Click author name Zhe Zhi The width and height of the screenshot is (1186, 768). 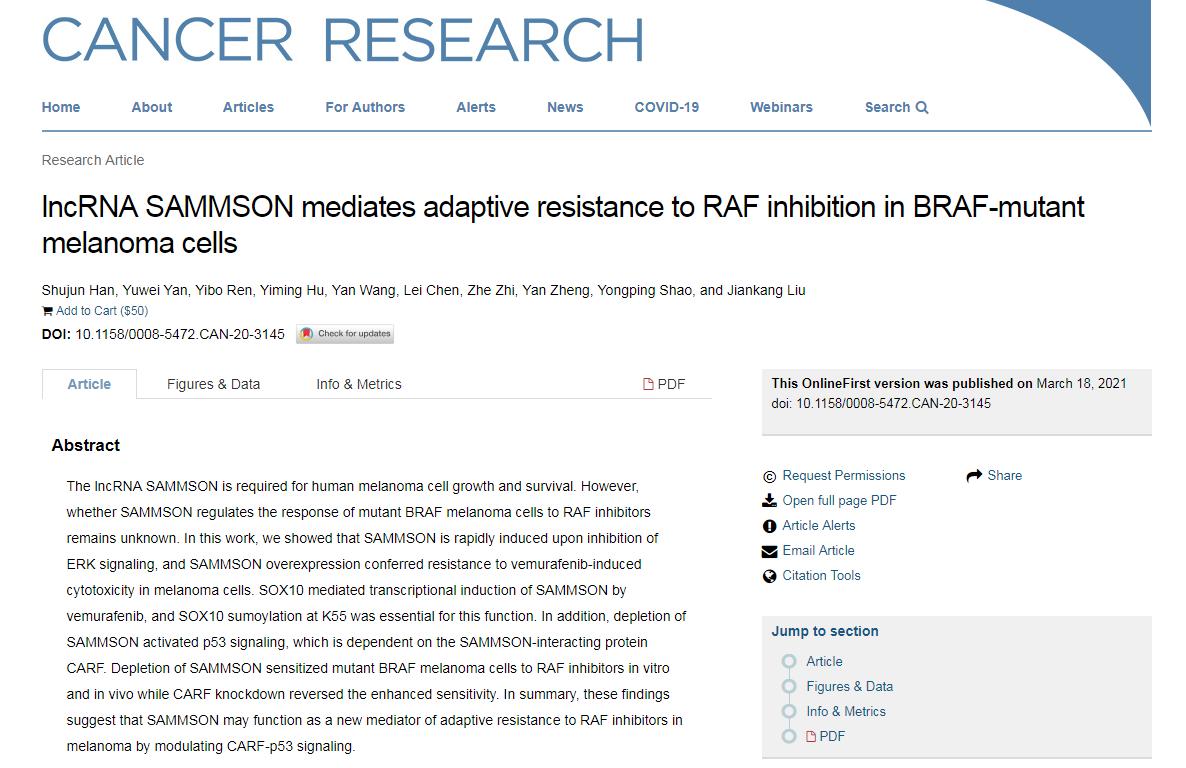tap(491, 291)
